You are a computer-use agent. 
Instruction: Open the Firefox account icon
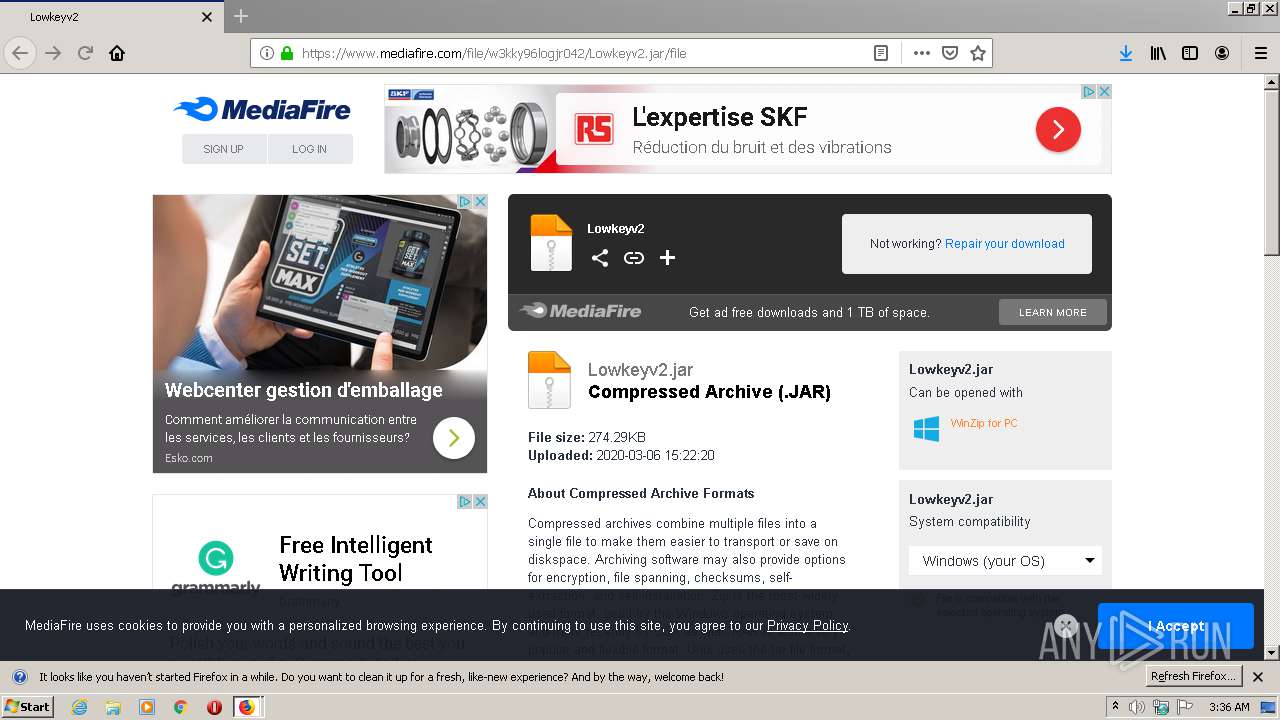(1222, 53)
